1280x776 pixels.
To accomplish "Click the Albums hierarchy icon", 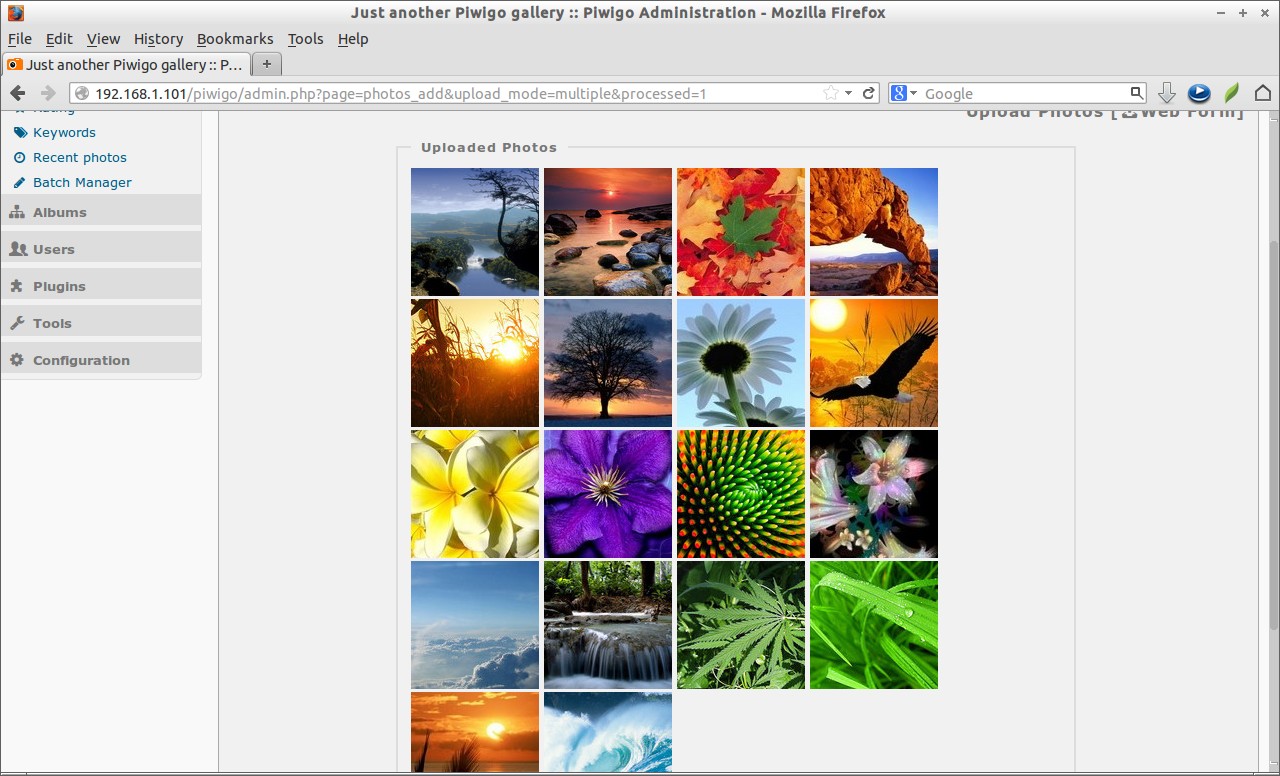I will pyautogui.click(x=17, y=212).
